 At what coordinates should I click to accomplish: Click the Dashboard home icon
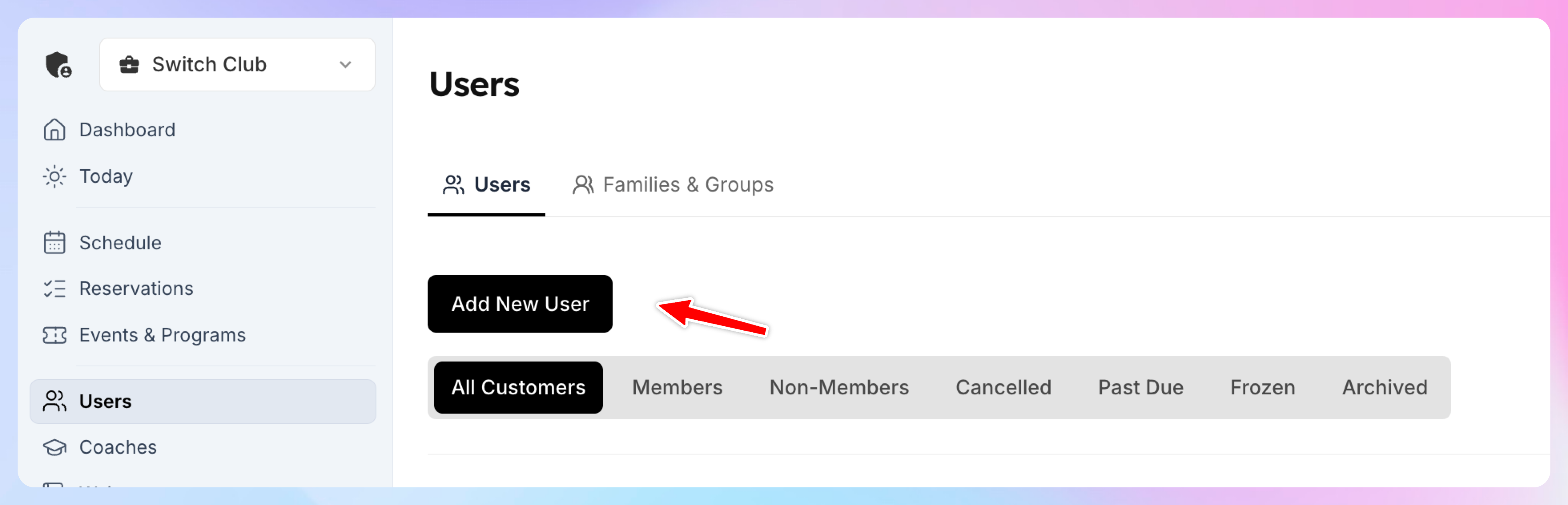54,130
